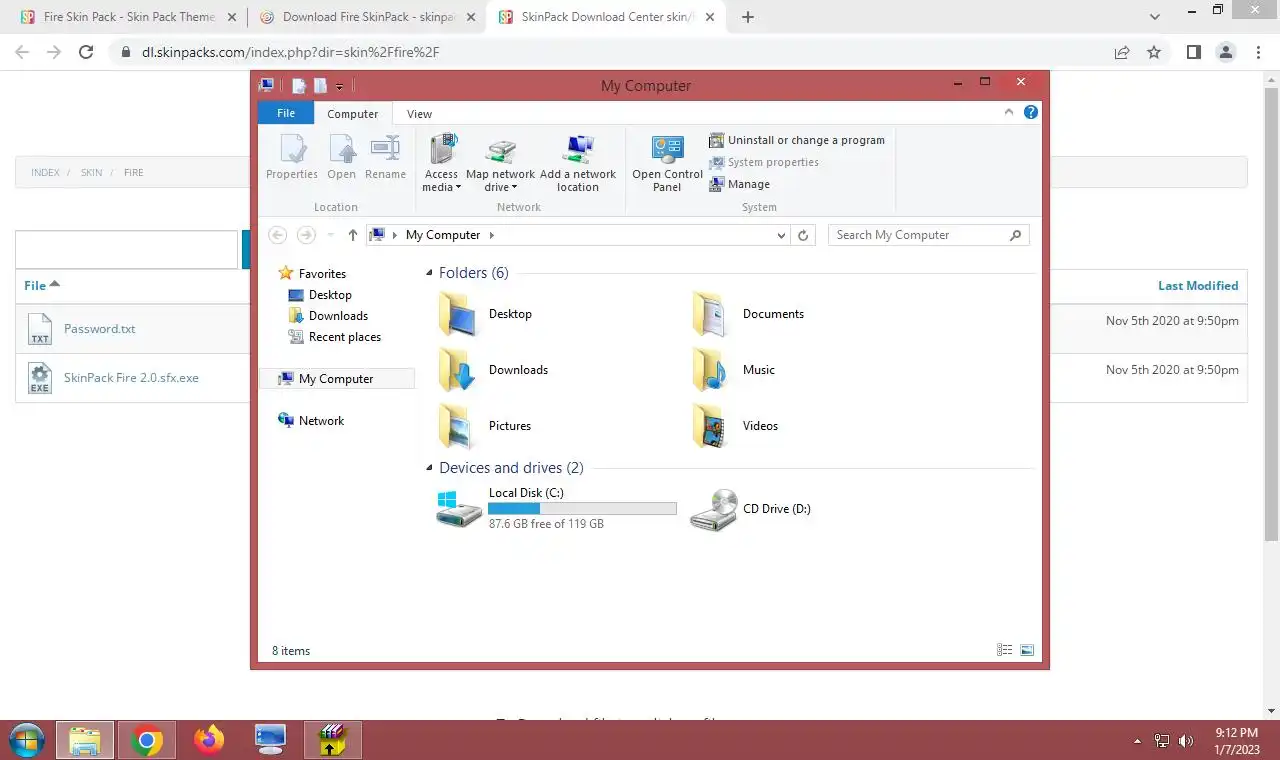Click the Explorer Back navigation arrow
The width and height of the screenshot is (1280, 760).
(x=278, y=235)
